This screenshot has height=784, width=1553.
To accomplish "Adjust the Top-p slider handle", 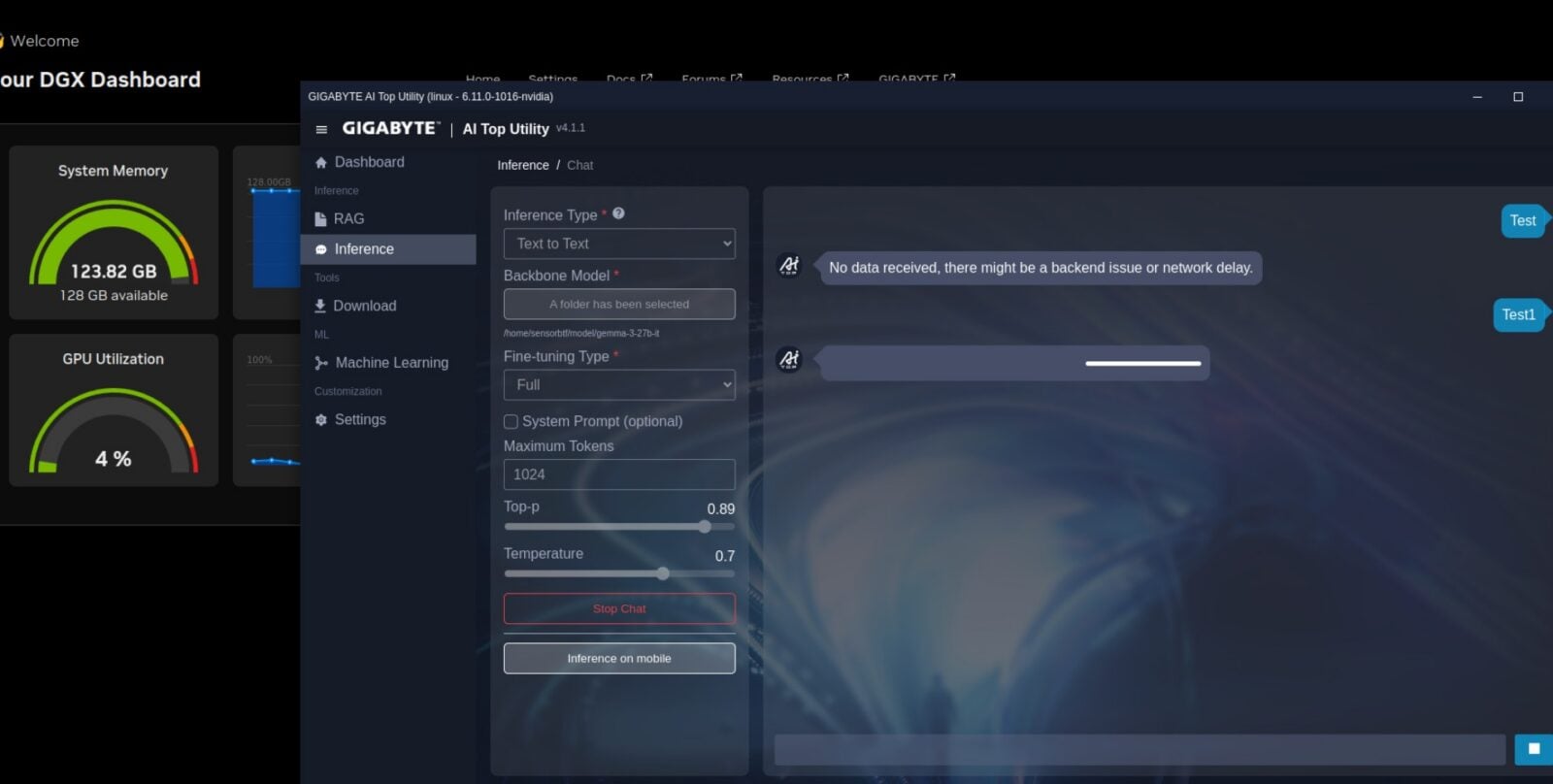I will [705, 527].
